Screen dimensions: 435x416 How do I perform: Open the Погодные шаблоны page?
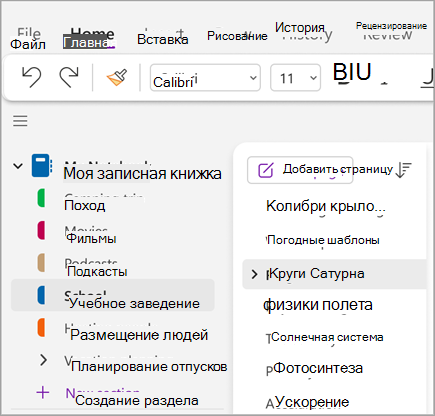[323, 240]
